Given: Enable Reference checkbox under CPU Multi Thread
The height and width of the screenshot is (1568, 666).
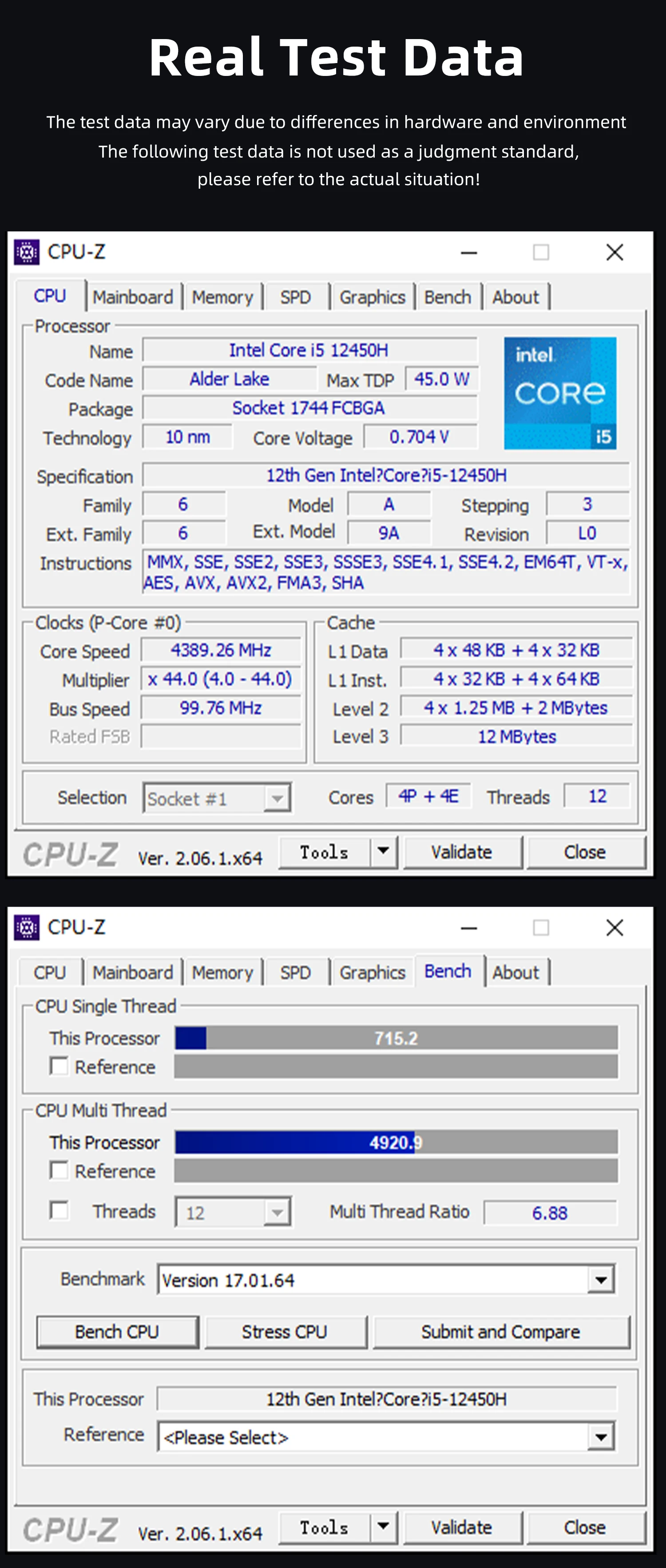Looking at the screenshot, I should click(59, 1170).
